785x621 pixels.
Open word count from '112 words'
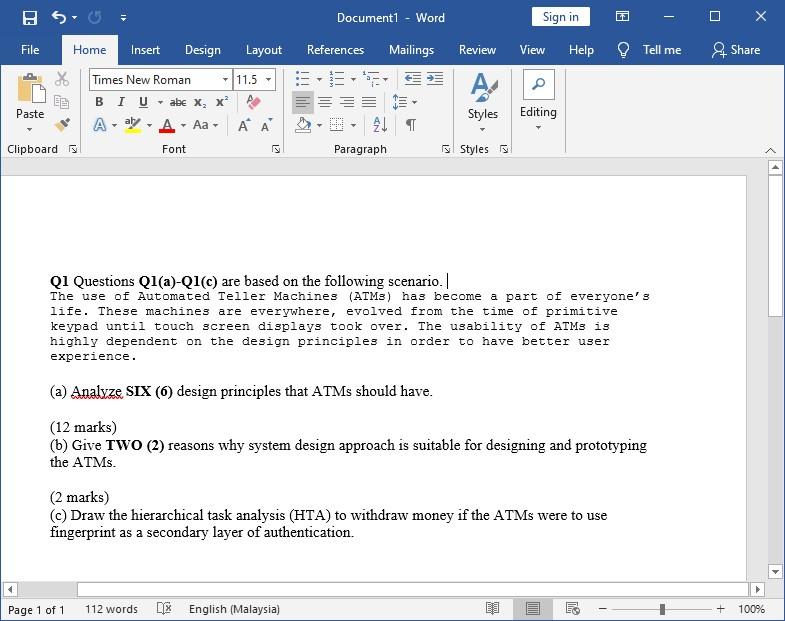[111, 609]
